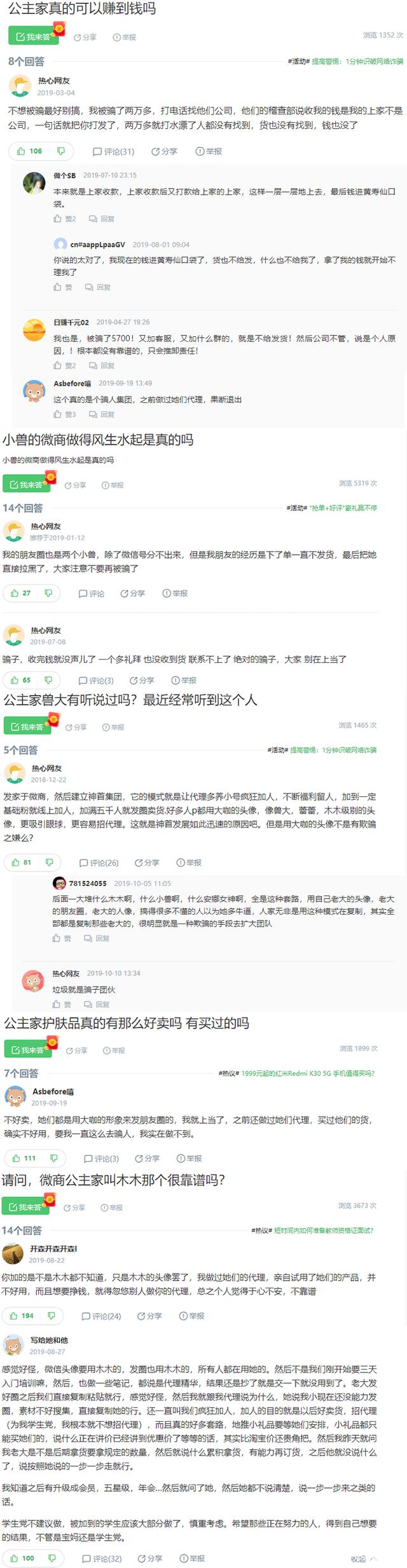The width and height of the screenshot is (407, 1568).
Task: Upvote the answer with 106 likes
Action: tap(30, 151)
